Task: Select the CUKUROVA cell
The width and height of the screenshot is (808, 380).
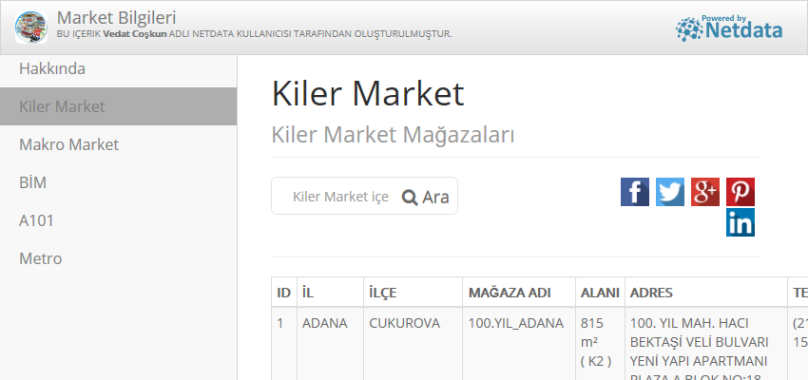Action: (x=413, y=343)
